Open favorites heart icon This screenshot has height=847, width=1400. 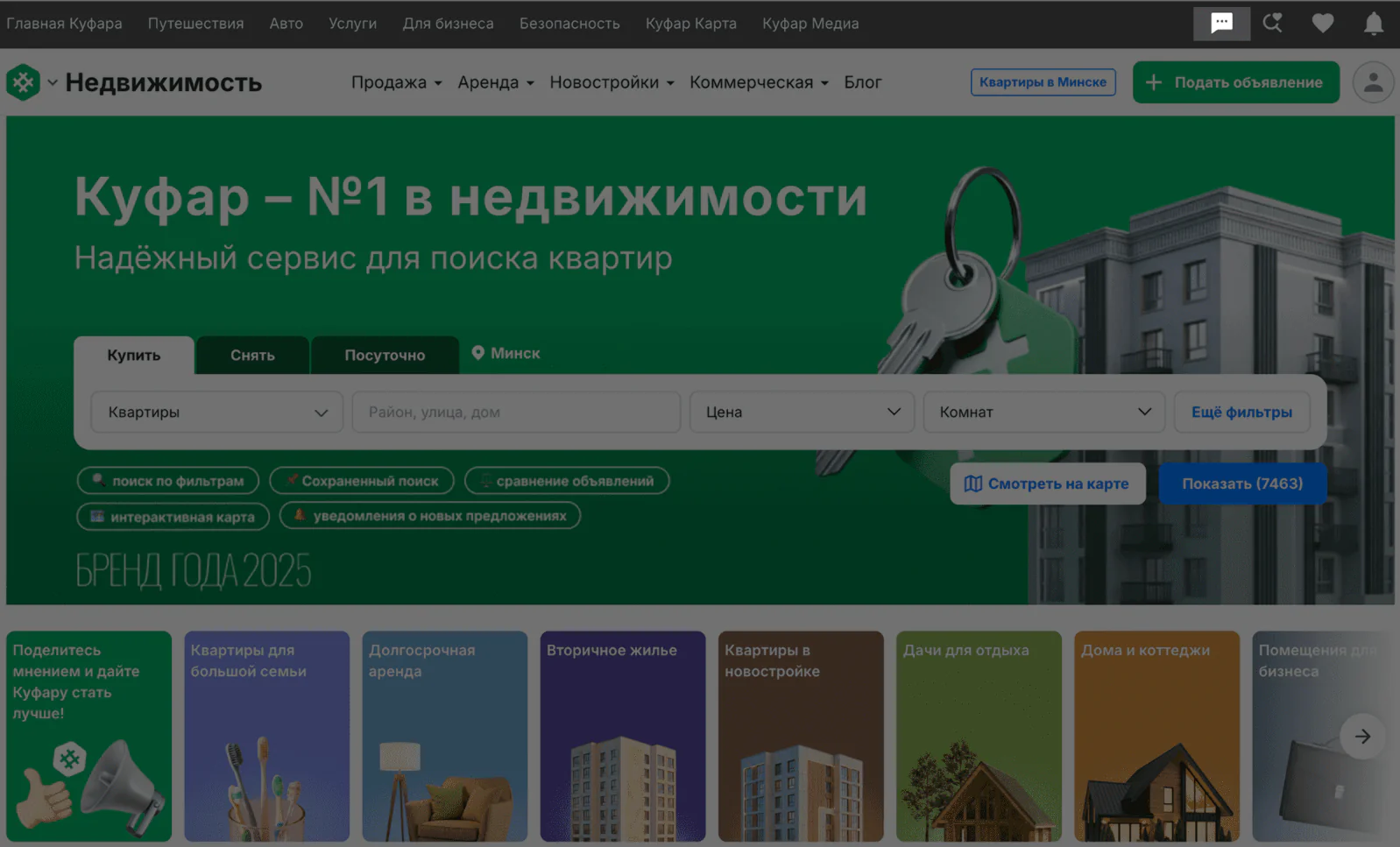[x=1323, y=24]
